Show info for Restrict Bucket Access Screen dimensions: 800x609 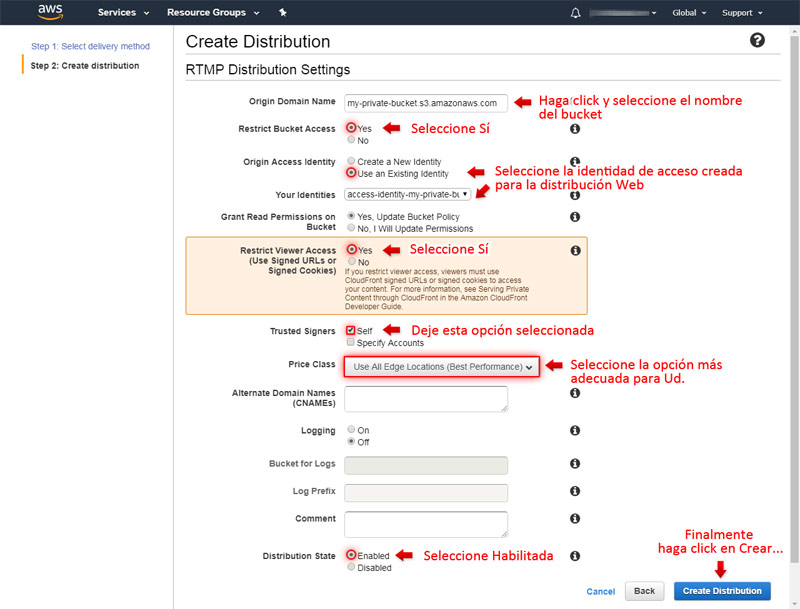tap(575, 129)
